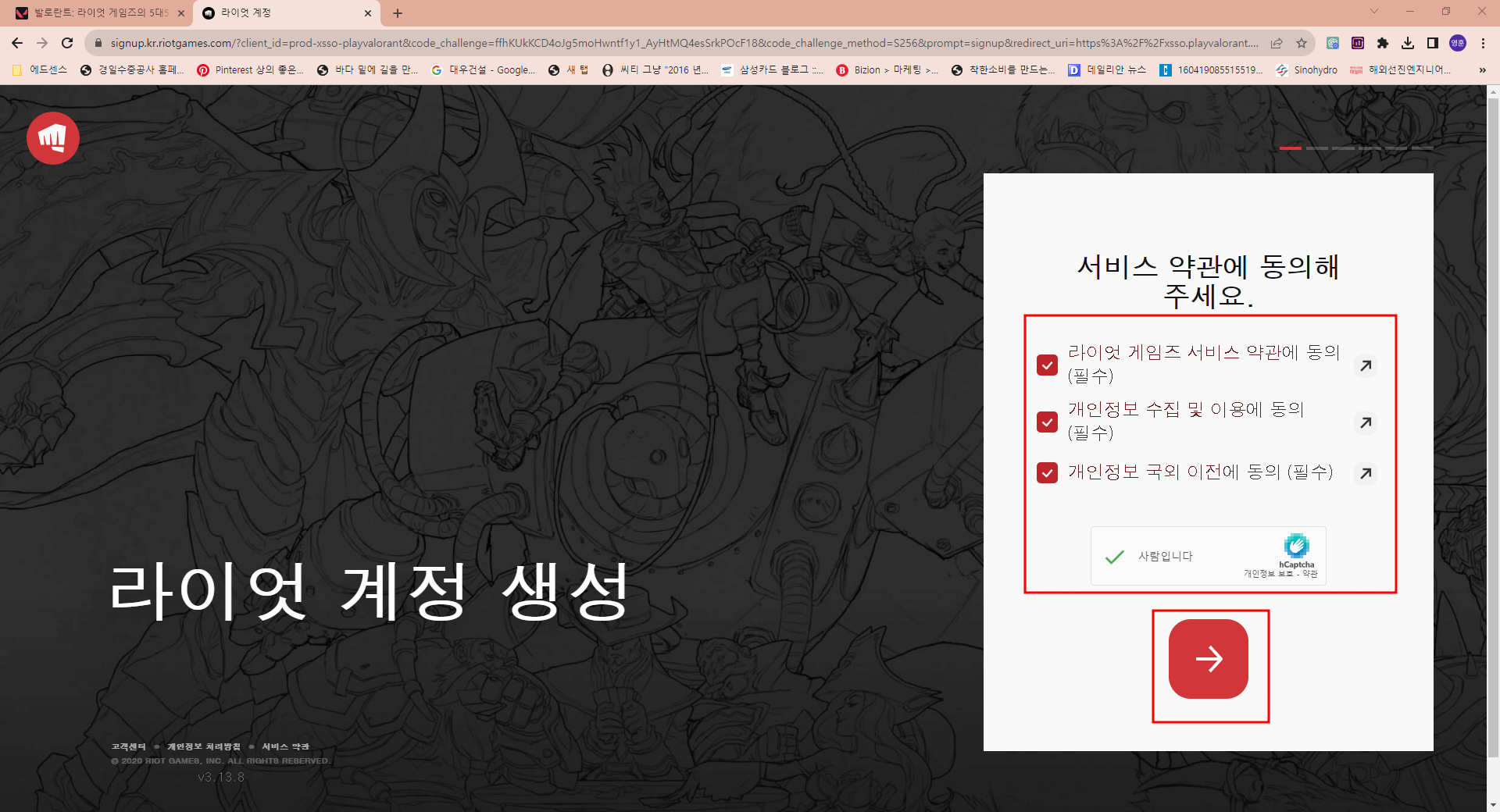Screen dimensions: 1500x812
Task: Expand the bookmarks overflow chevron
Action: tap(1482, 69)
